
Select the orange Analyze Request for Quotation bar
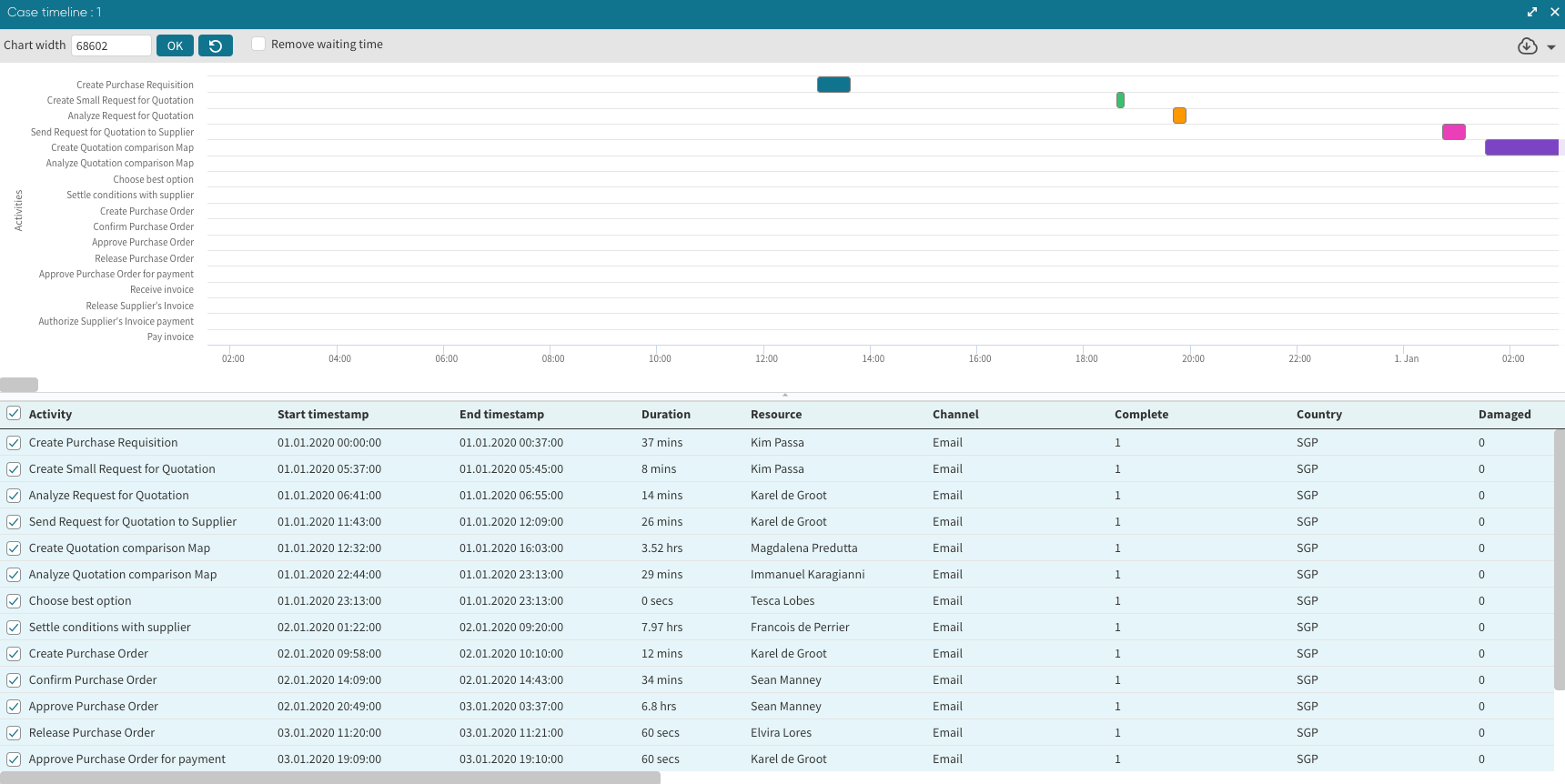coord(1179,116)
